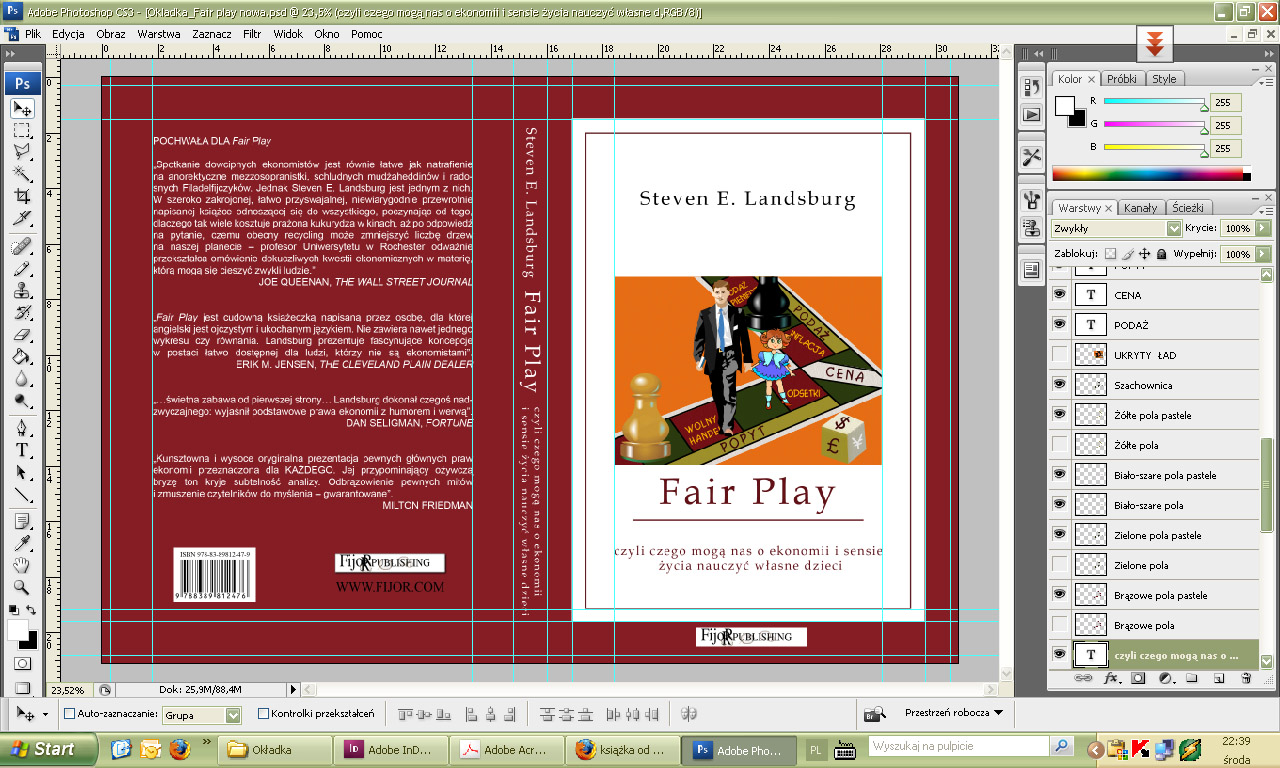Delete layer using trash icon
This screenshot has width=1280, height=768.
(1246, 678)
